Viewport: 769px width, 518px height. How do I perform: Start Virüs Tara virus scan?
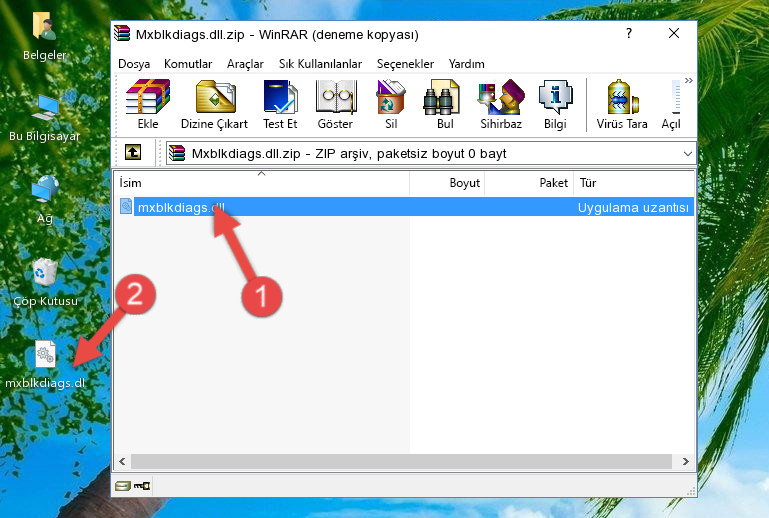622,104
